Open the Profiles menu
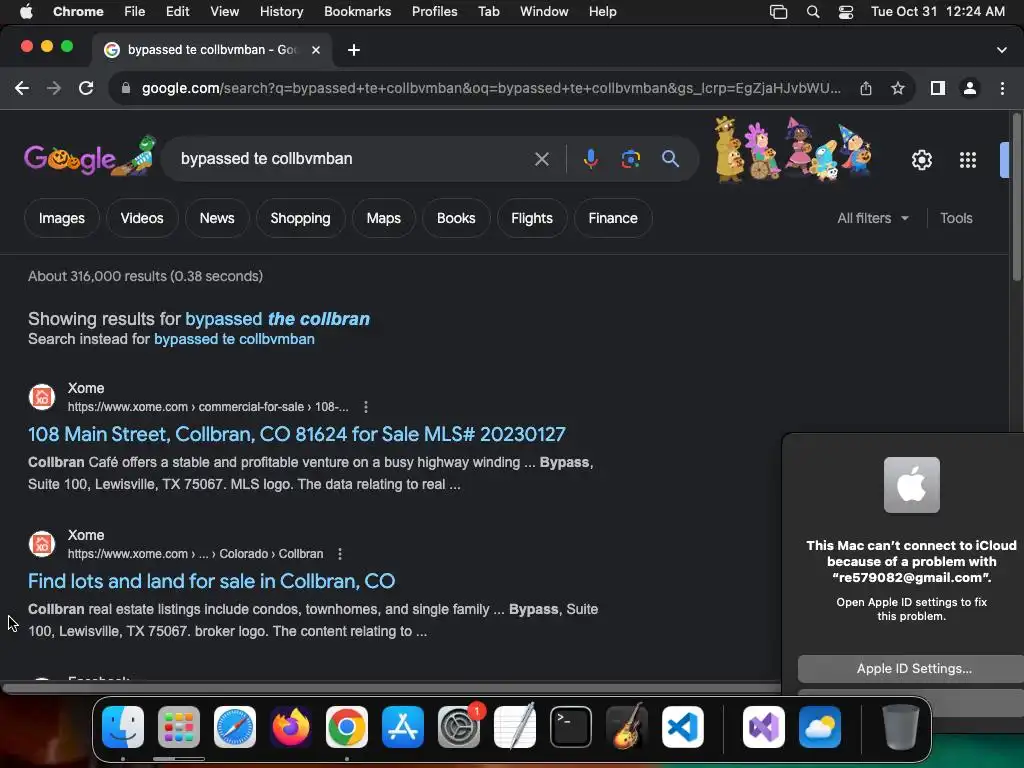1024x768 pixels. pos(434,12)
